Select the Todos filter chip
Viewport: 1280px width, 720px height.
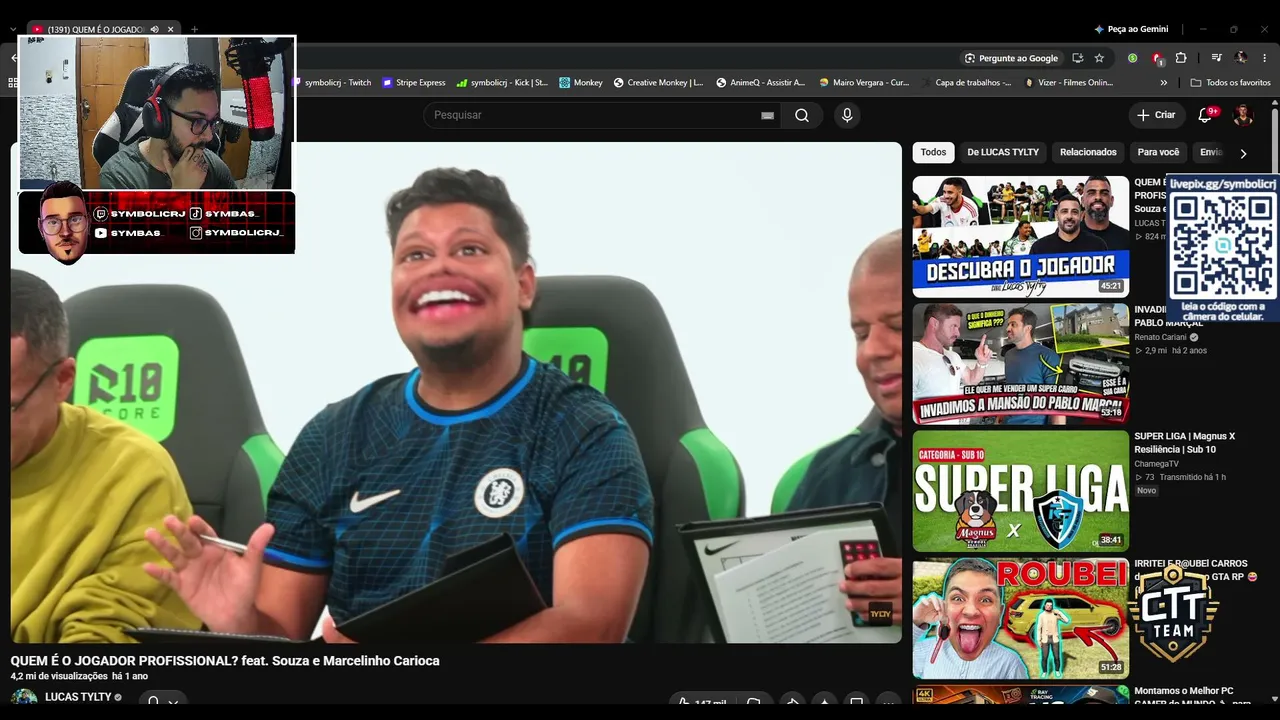[933, 152]
